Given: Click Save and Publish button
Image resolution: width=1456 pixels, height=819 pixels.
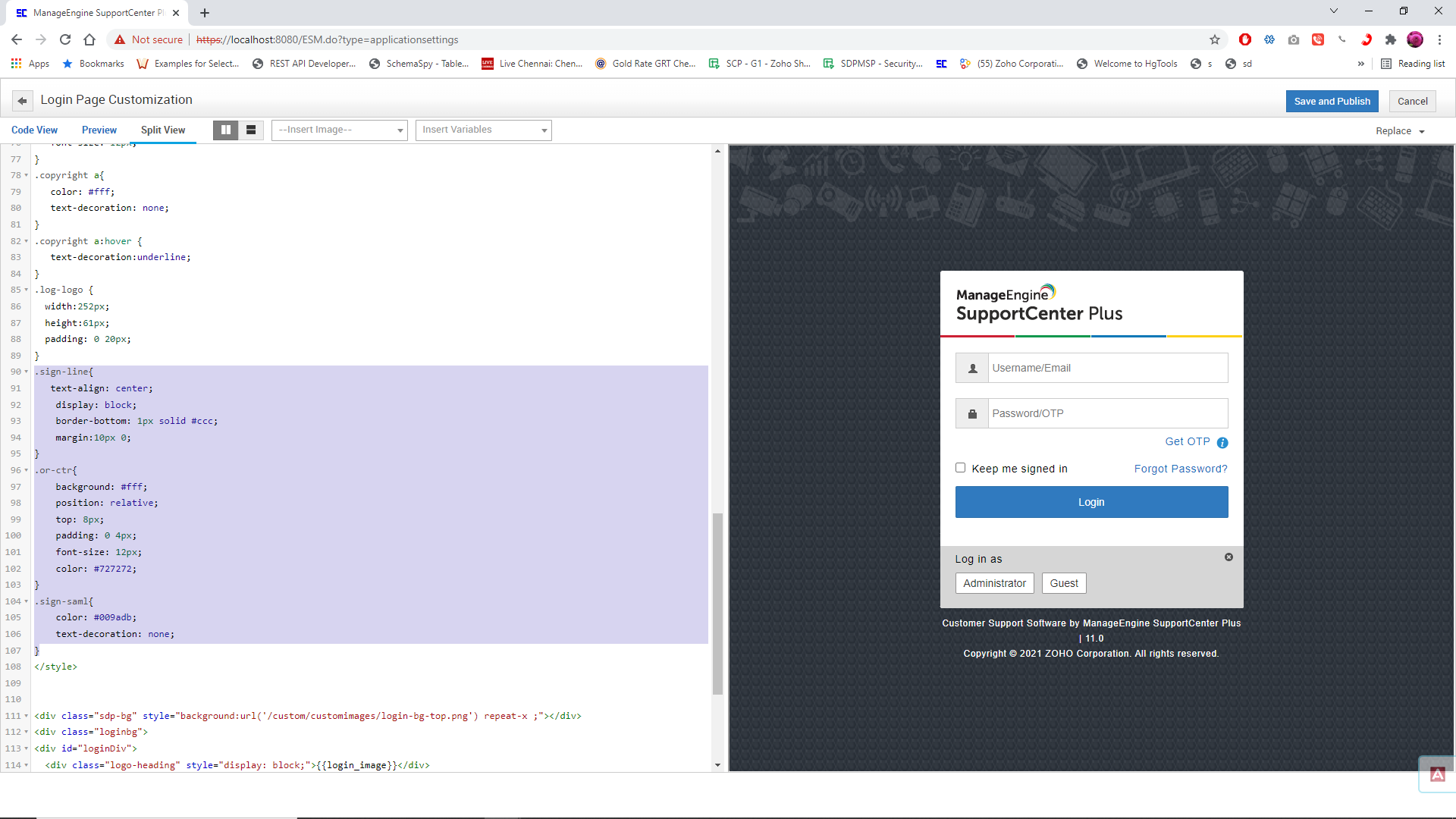Looking at the screenshot, I should [1332, 101].
